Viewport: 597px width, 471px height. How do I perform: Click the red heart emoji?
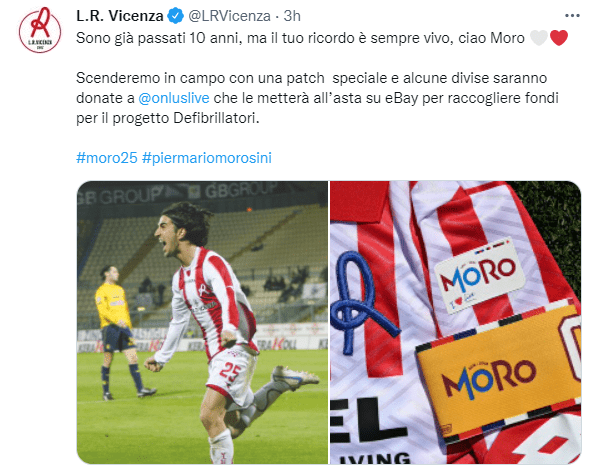pos(559,38)
